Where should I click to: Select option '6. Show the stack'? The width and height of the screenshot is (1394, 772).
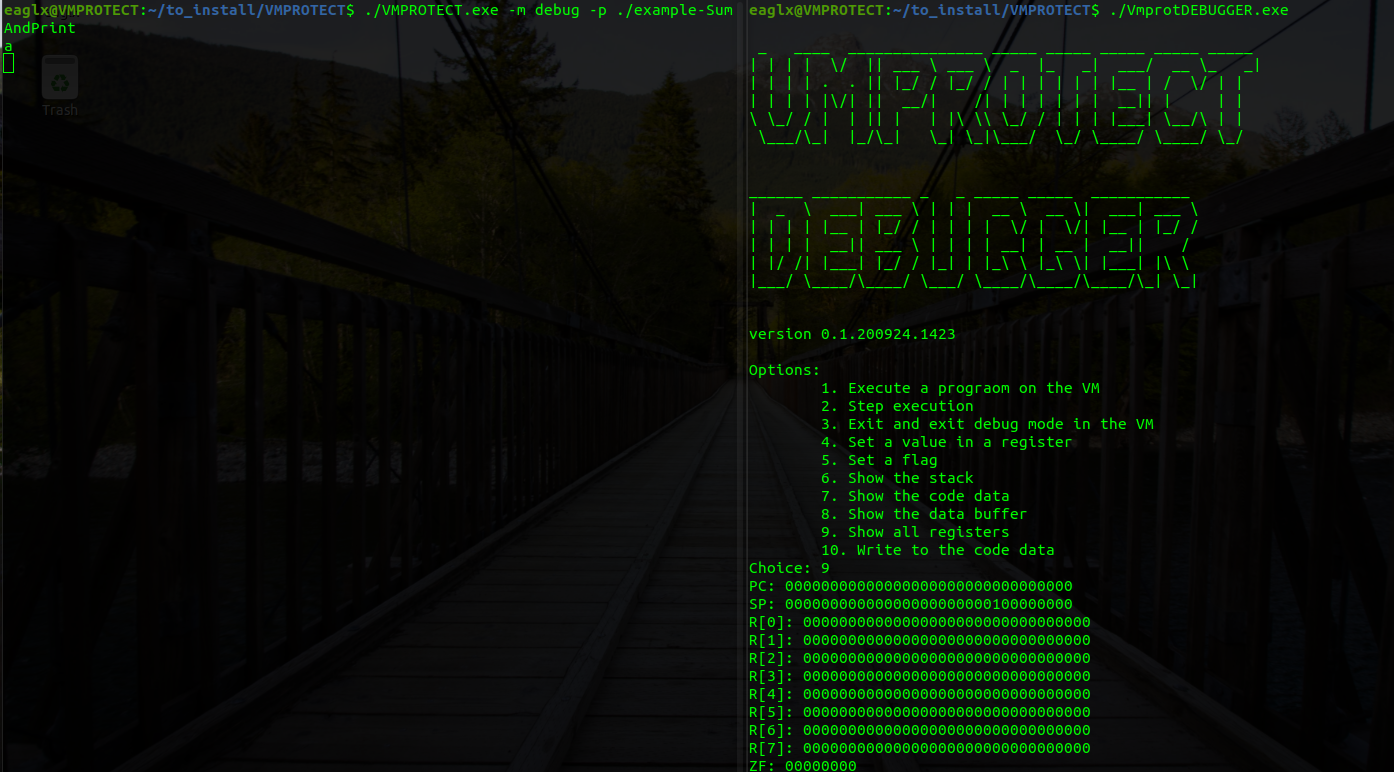[897, 478]
